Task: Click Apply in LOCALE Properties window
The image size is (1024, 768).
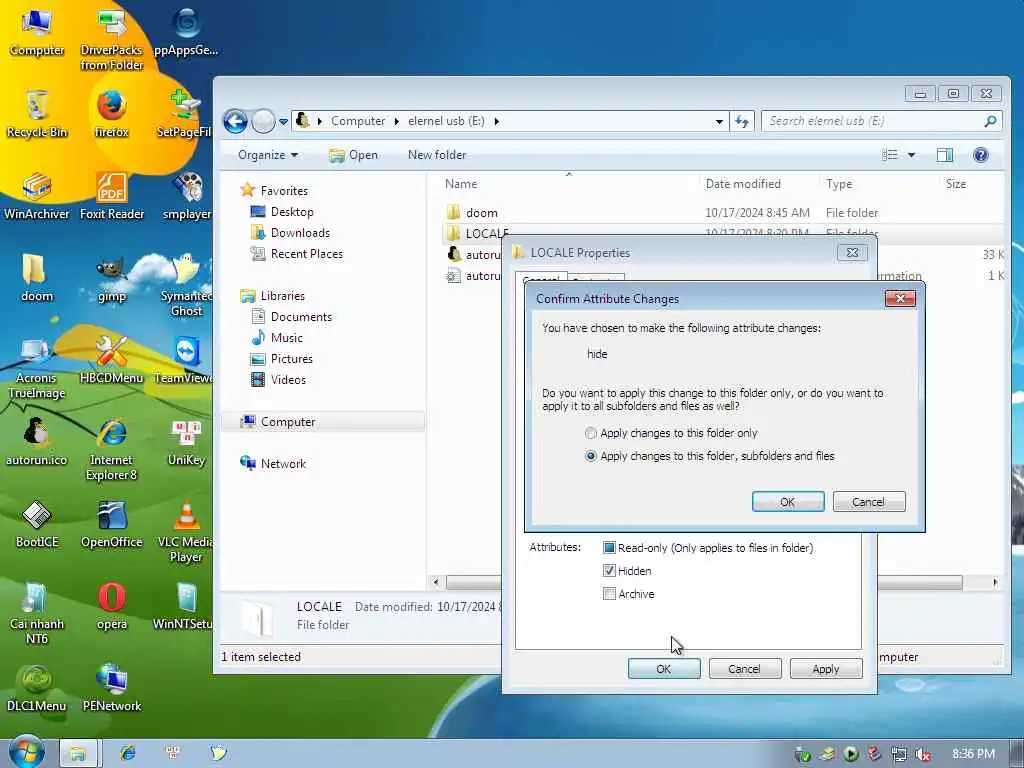Action: pyautogui.click(x=825, y=669)
